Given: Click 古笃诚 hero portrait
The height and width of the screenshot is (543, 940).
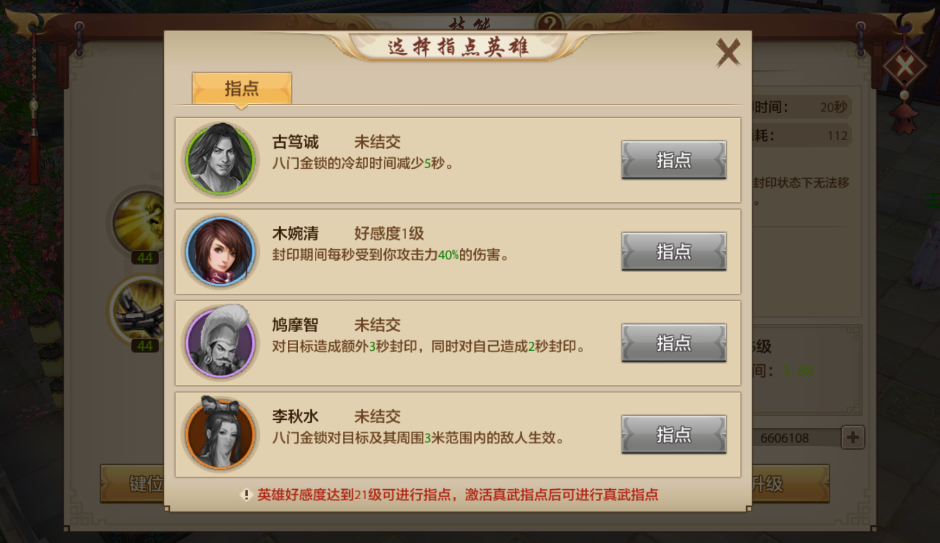Looking at the screenshot, I should click(220, 159).
